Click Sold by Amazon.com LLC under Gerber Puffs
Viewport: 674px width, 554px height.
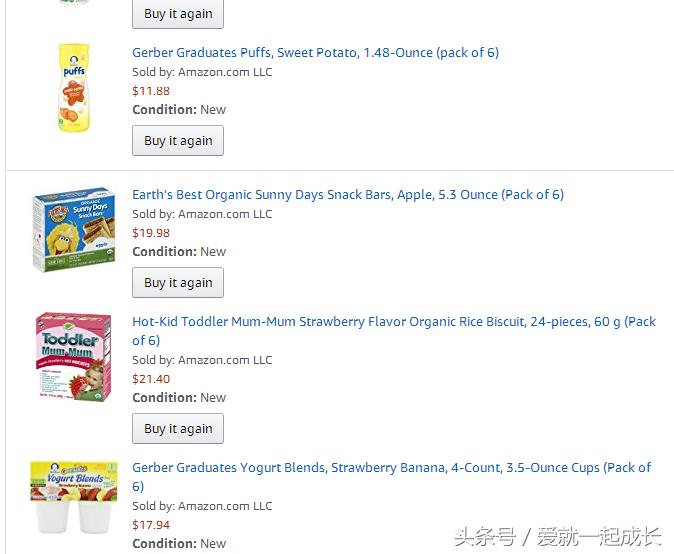[x=202, y=72]
